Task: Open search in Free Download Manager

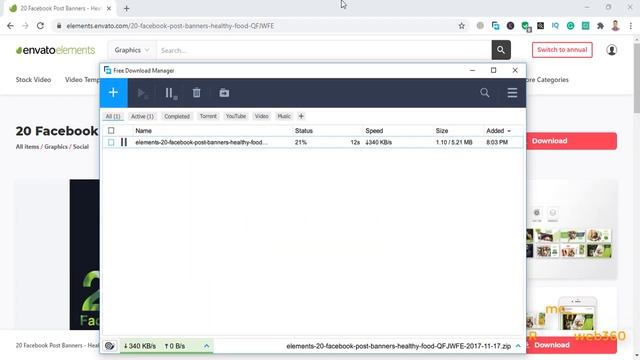Action: click(484, 93)
